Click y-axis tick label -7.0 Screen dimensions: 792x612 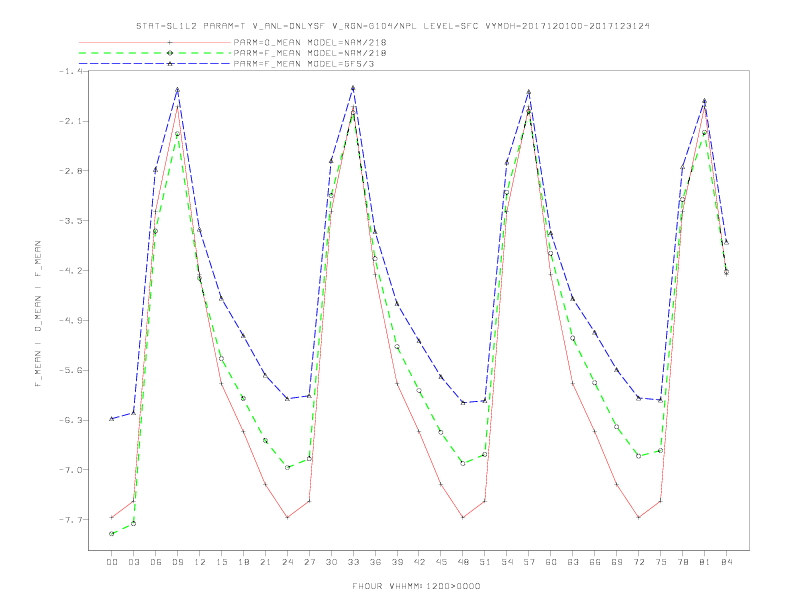[71, 470]
